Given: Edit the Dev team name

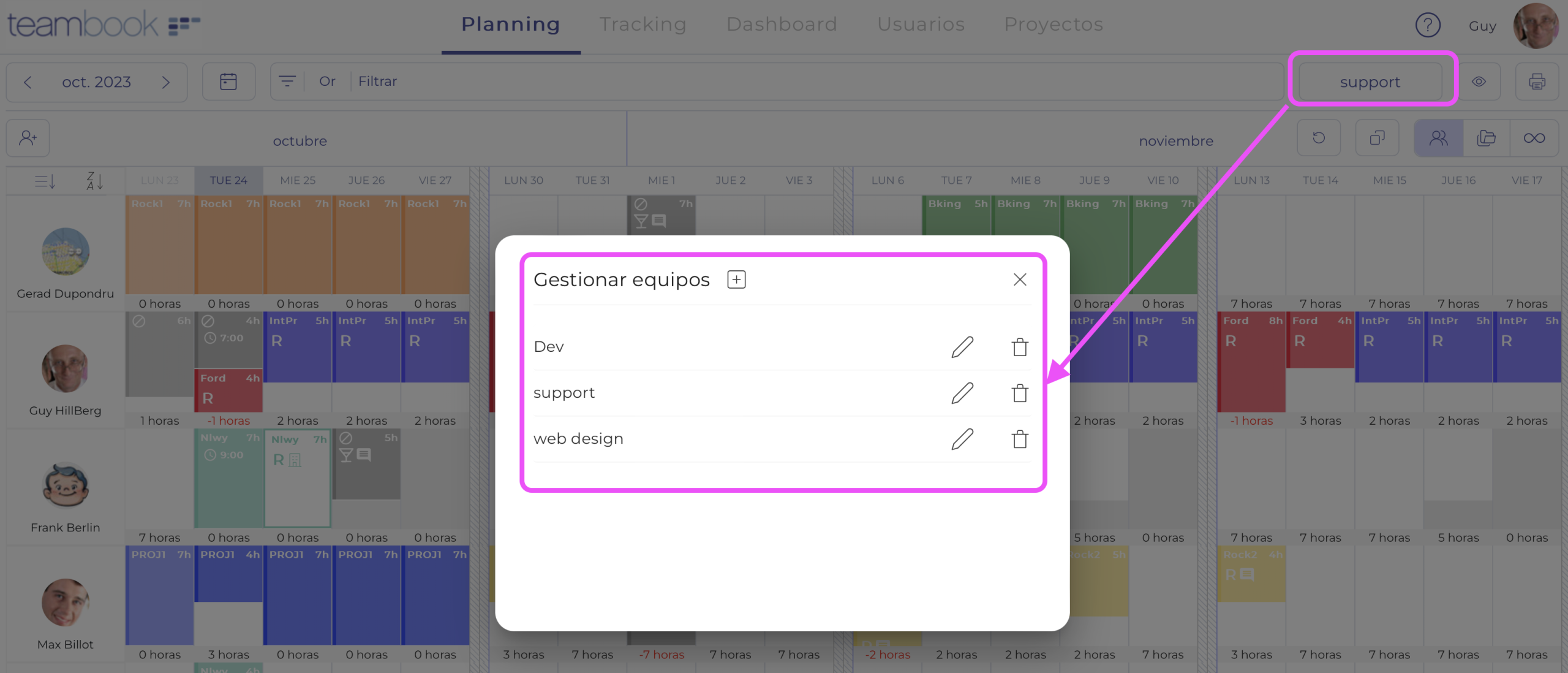Looking at the screenshot, I should click(962, 347).
